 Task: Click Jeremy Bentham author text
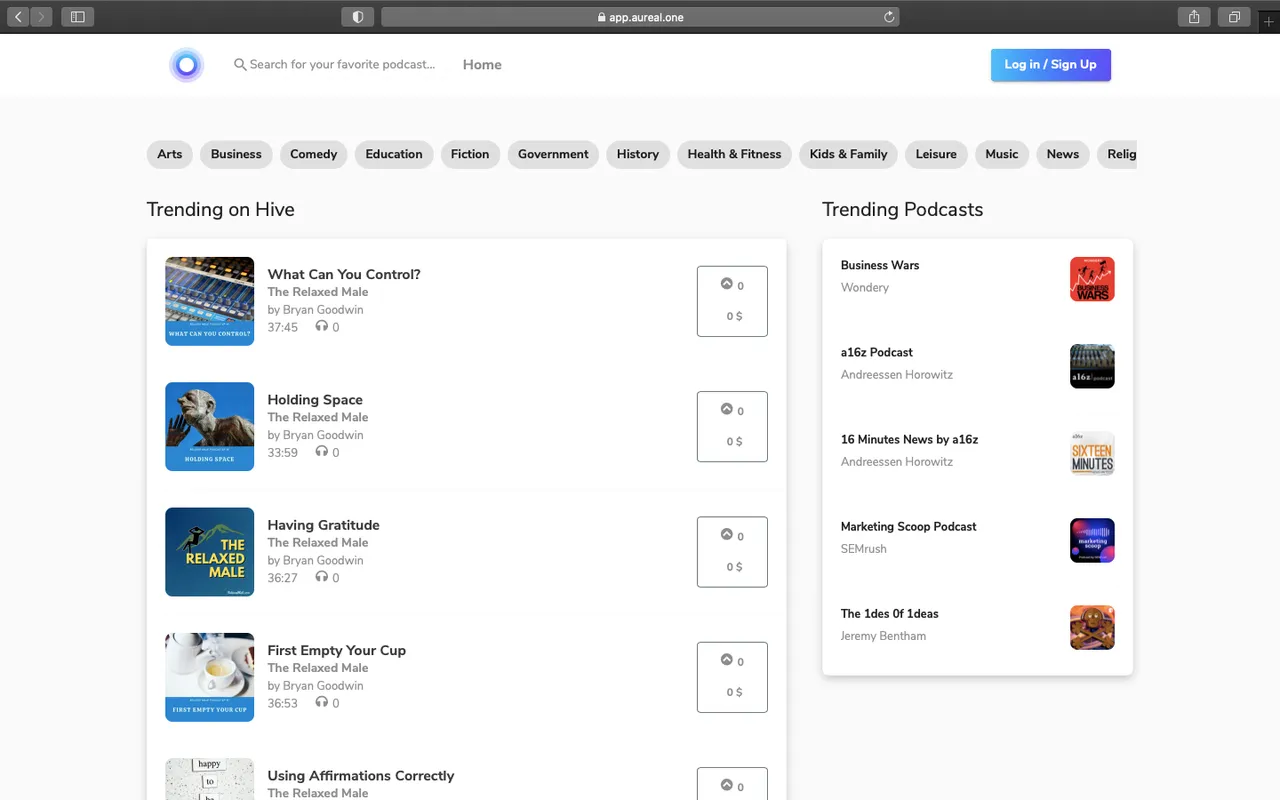point(883,636)
